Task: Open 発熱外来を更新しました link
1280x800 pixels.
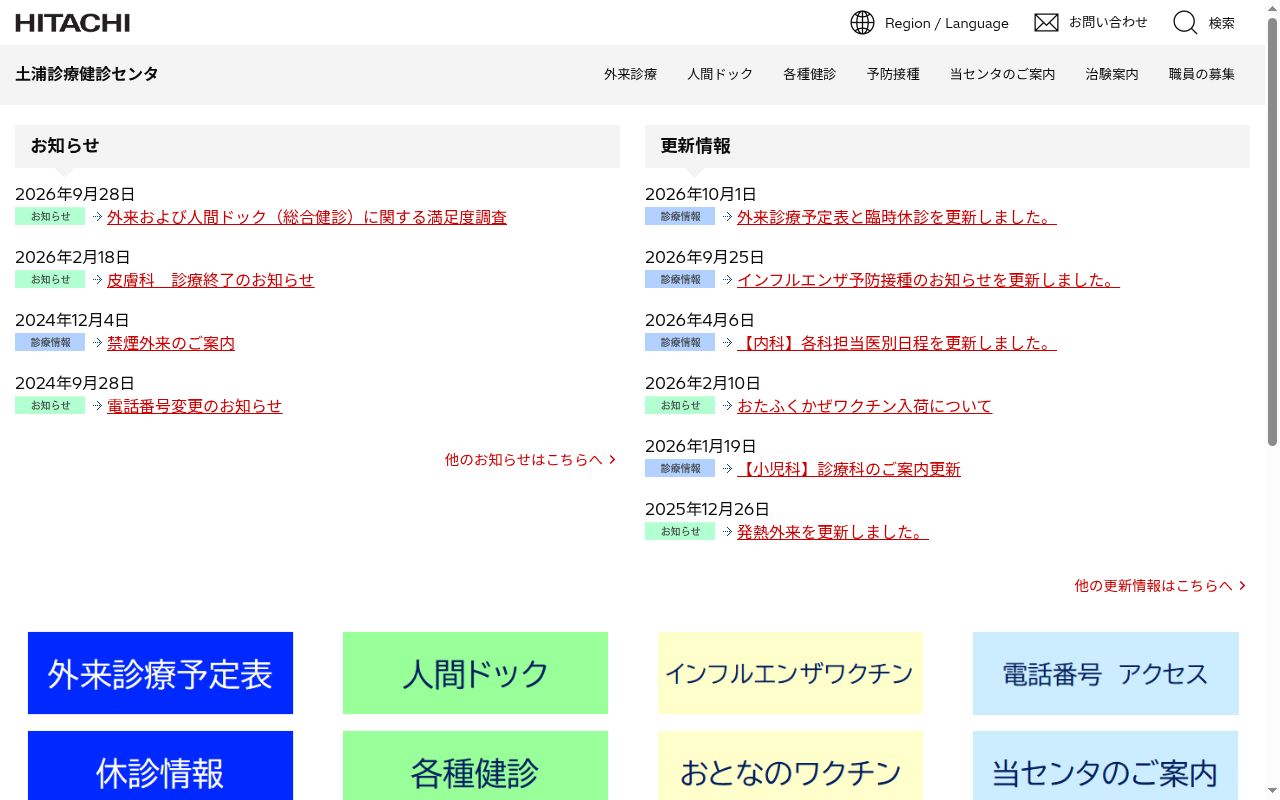Action: point(833,532)
